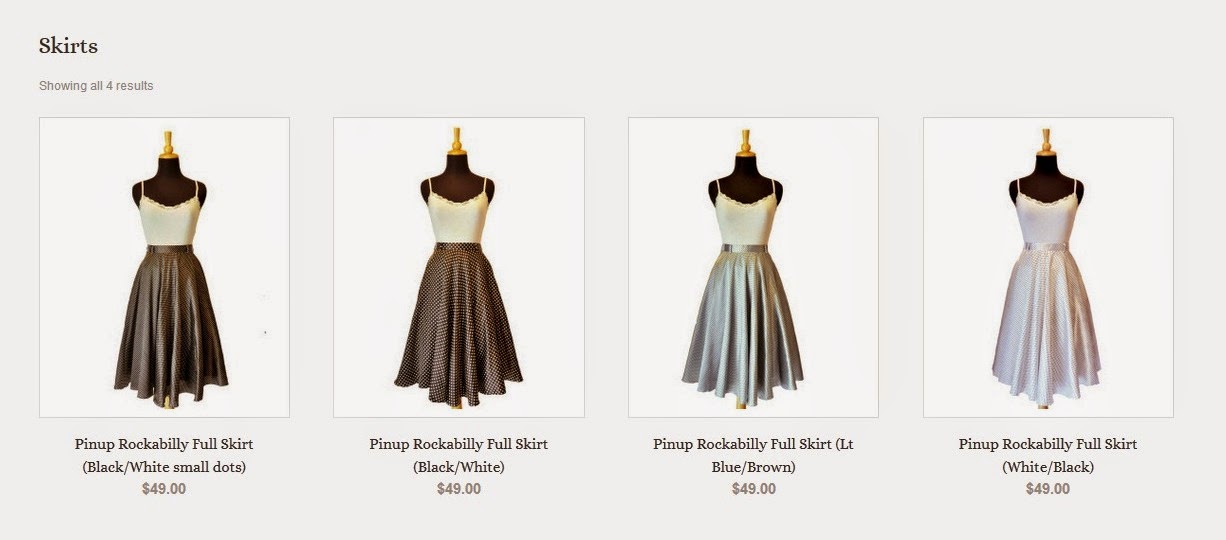
Task: Open the Black/White small dots skirt photo
Action: click(x=164, y=267)
